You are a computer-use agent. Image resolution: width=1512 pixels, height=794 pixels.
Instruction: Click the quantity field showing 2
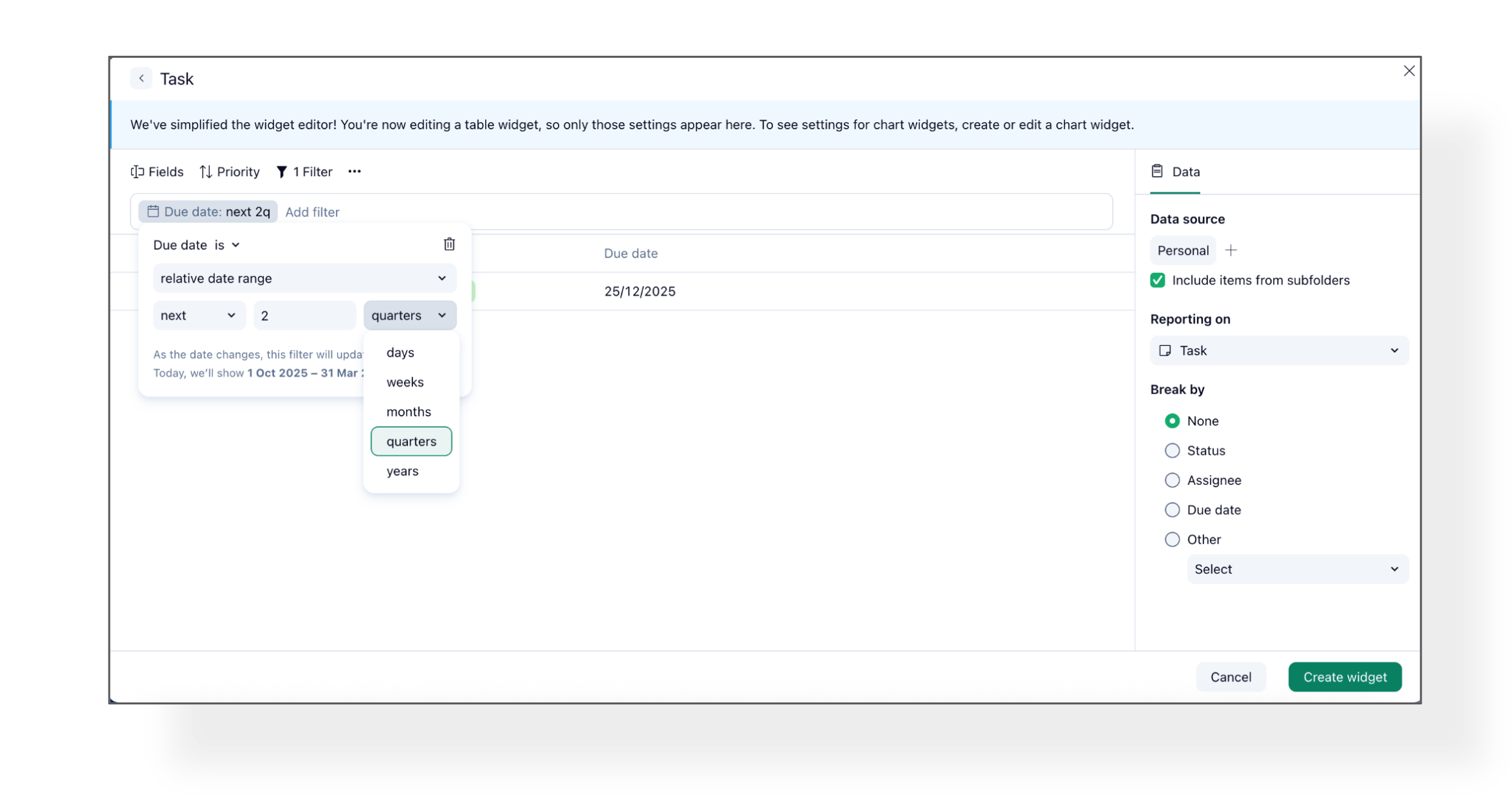304,316
